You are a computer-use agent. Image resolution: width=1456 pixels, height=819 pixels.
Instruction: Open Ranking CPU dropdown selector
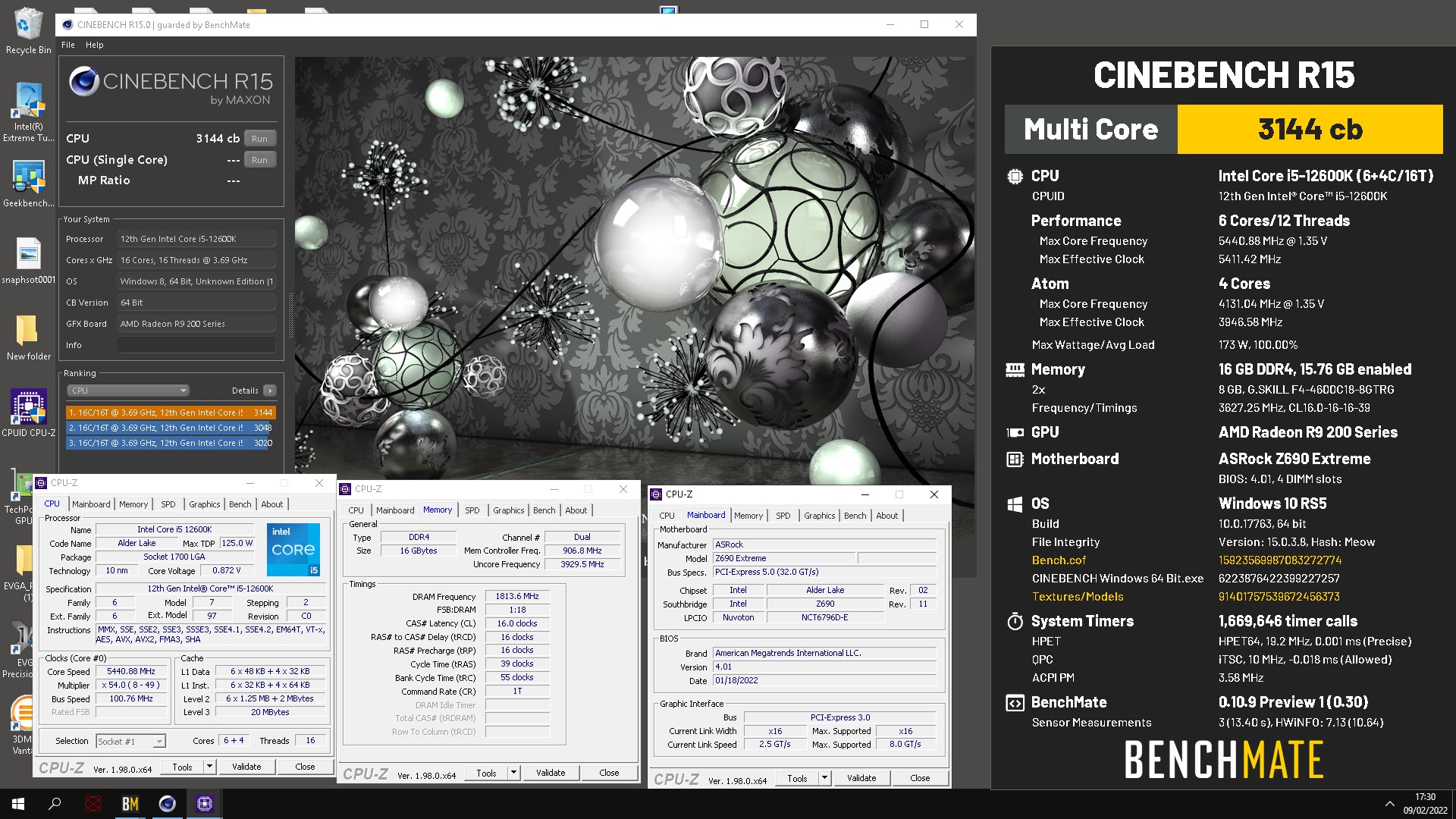[128, 391]
